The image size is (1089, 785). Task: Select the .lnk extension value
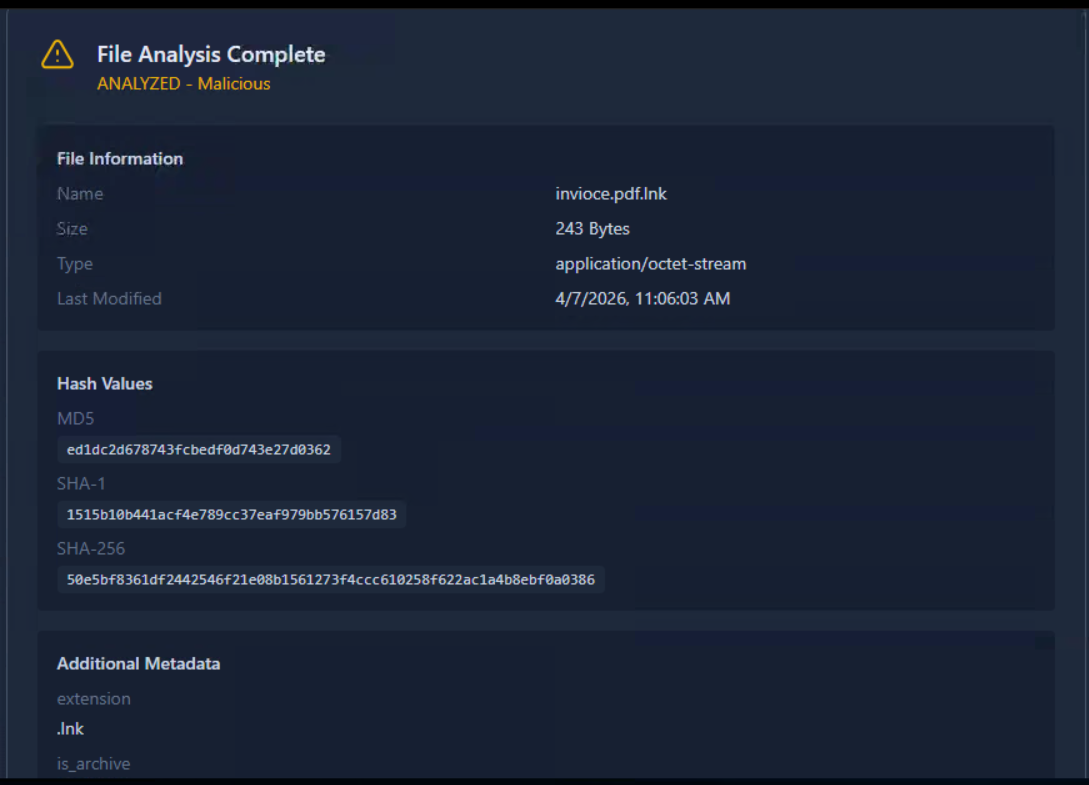(70, 729)
